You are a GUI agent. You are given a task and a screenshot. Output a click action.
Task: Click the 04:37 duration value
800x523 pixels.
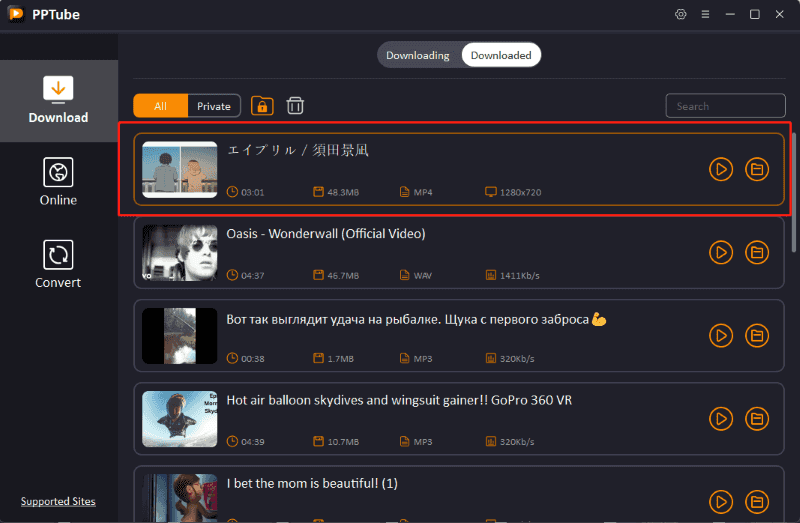[253, 276]
